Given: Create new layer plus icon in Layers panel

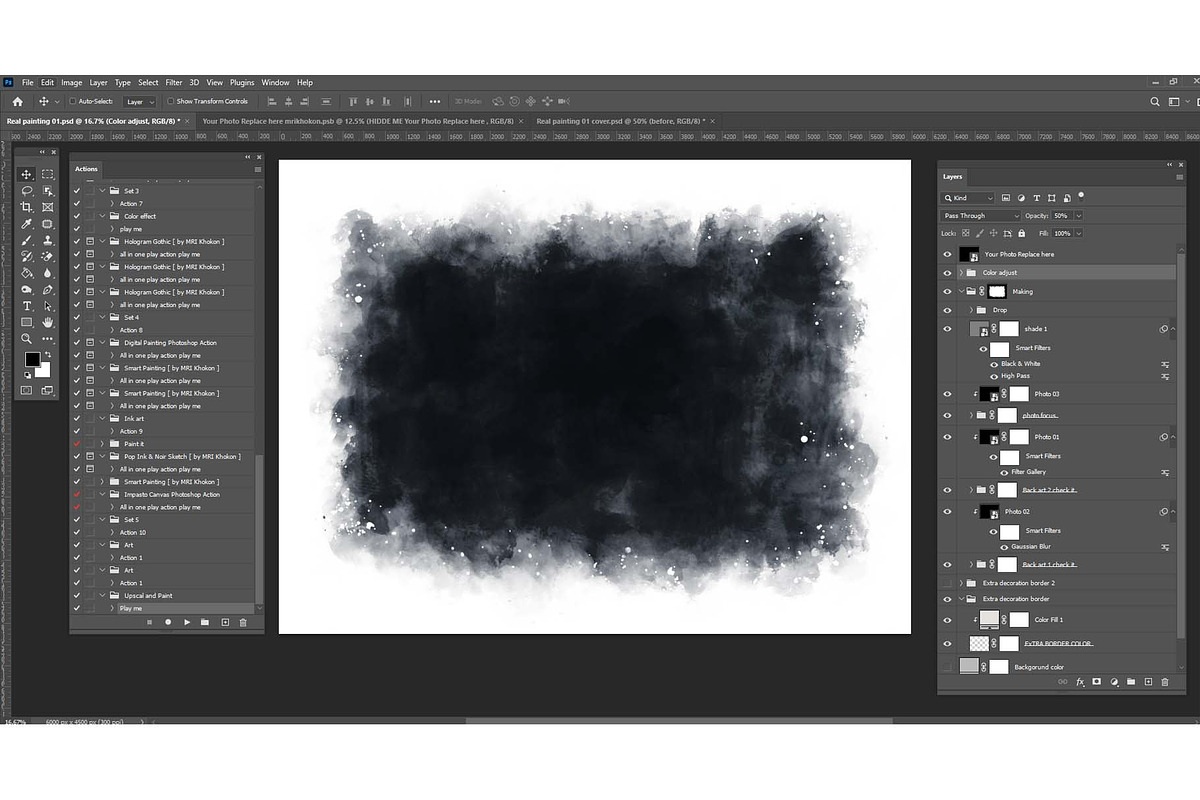Looking at the screenshot, I should 1148,682.
